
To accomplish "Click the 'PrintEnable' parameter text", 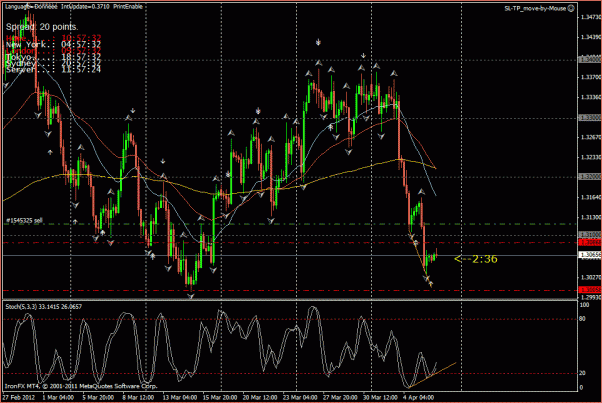I will click(128, 7).
